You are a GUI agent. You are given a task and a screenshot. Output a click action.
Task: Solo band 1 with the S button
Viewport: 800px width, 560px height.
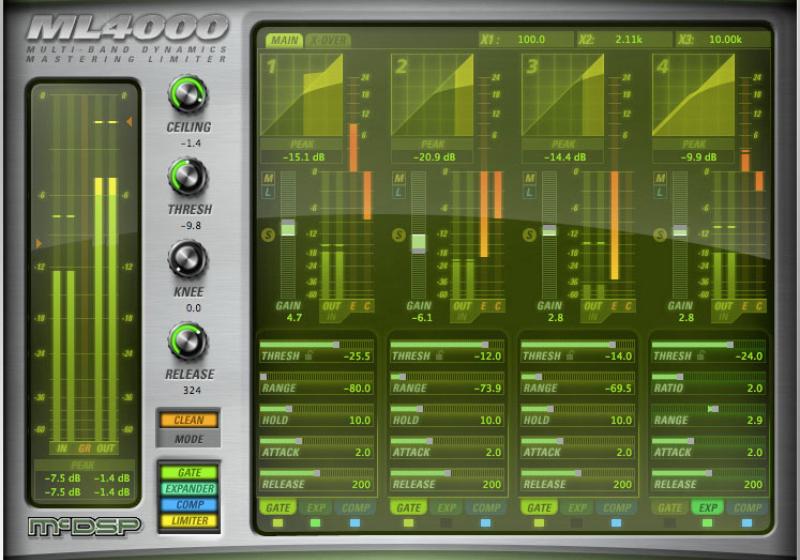point(268,235)
